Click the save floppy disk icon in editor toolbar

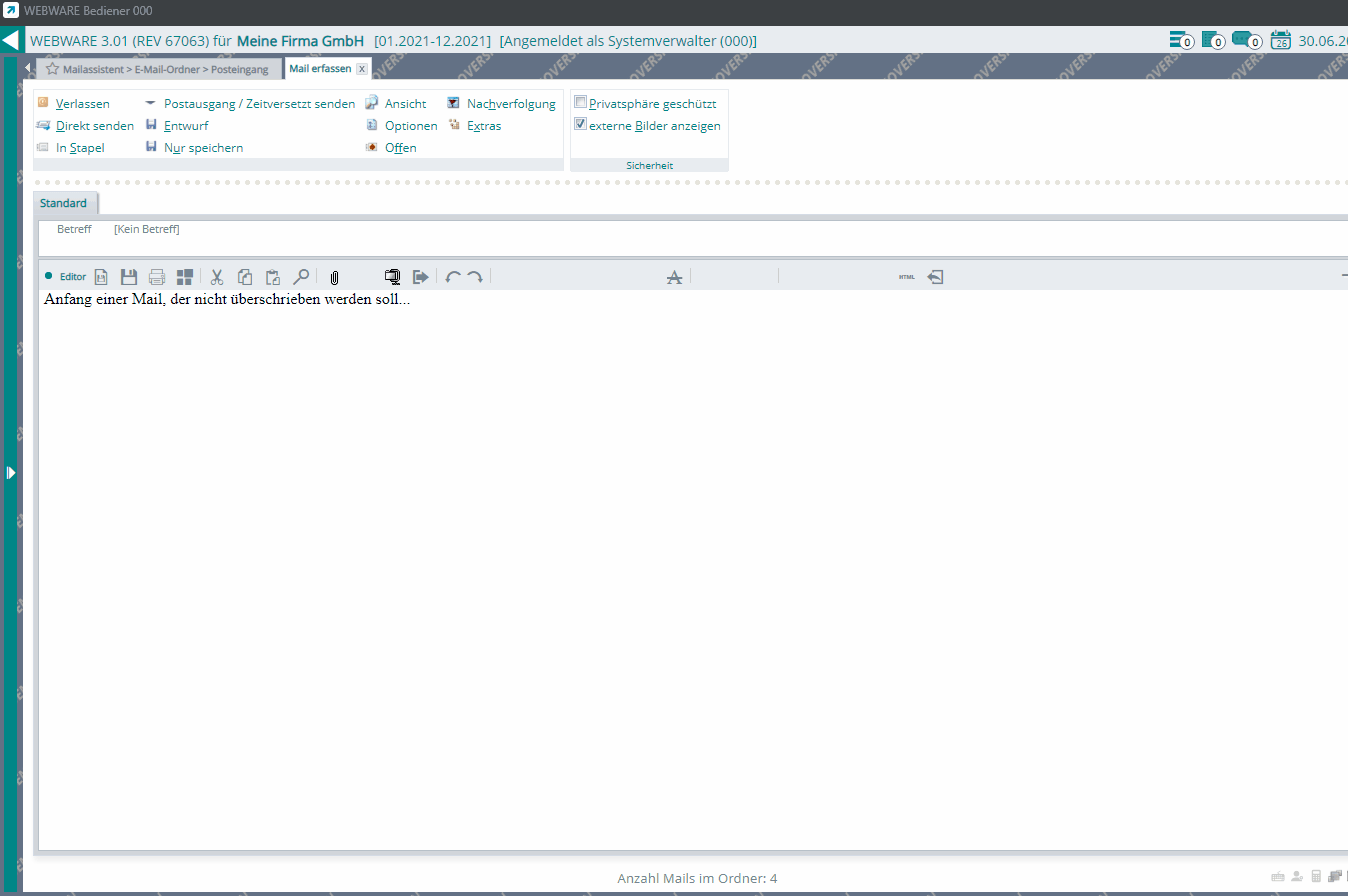click(x=129, y=277)
